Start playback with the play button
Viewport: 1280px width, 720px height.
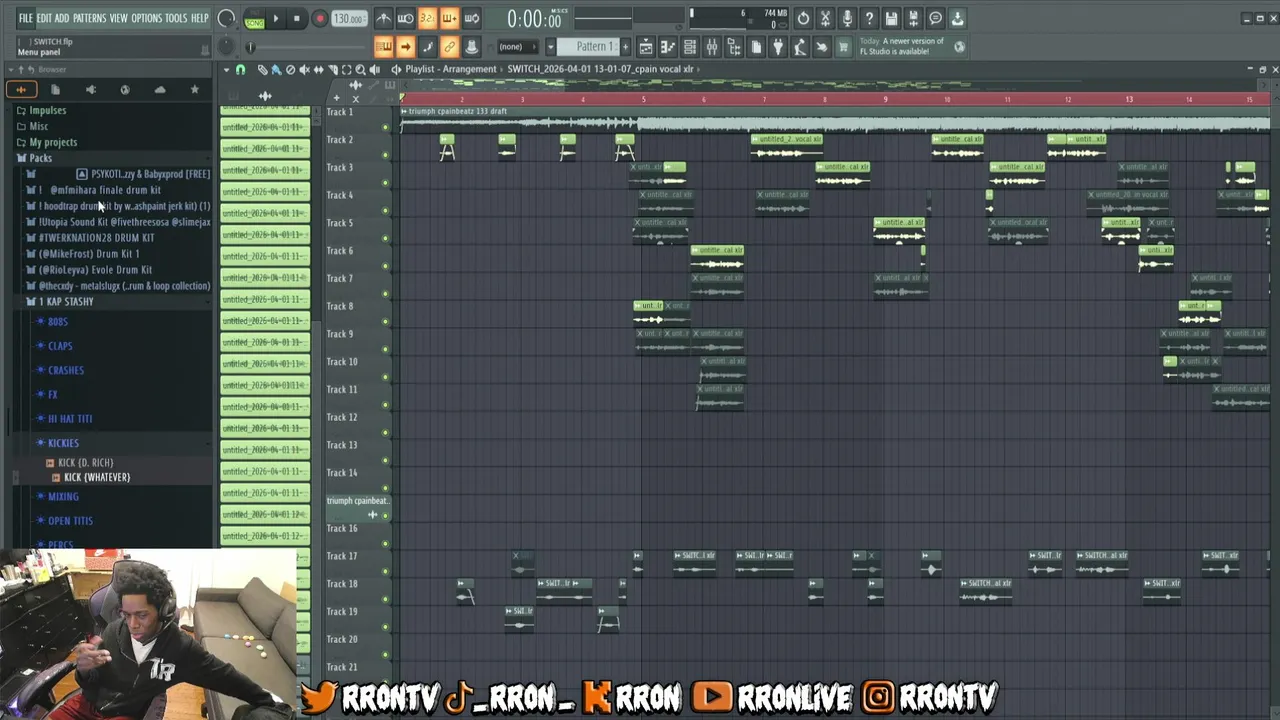276,18
